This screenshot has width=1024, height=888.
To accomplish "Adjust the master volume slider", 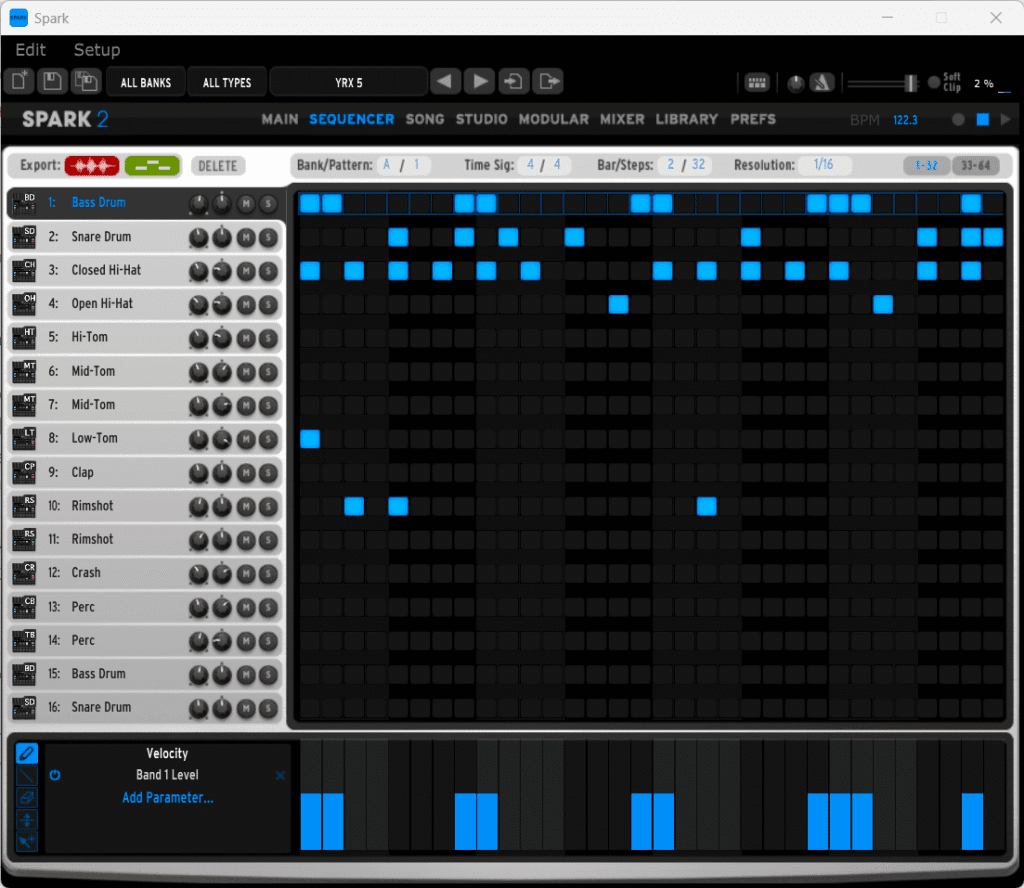I will click(912, 83).
